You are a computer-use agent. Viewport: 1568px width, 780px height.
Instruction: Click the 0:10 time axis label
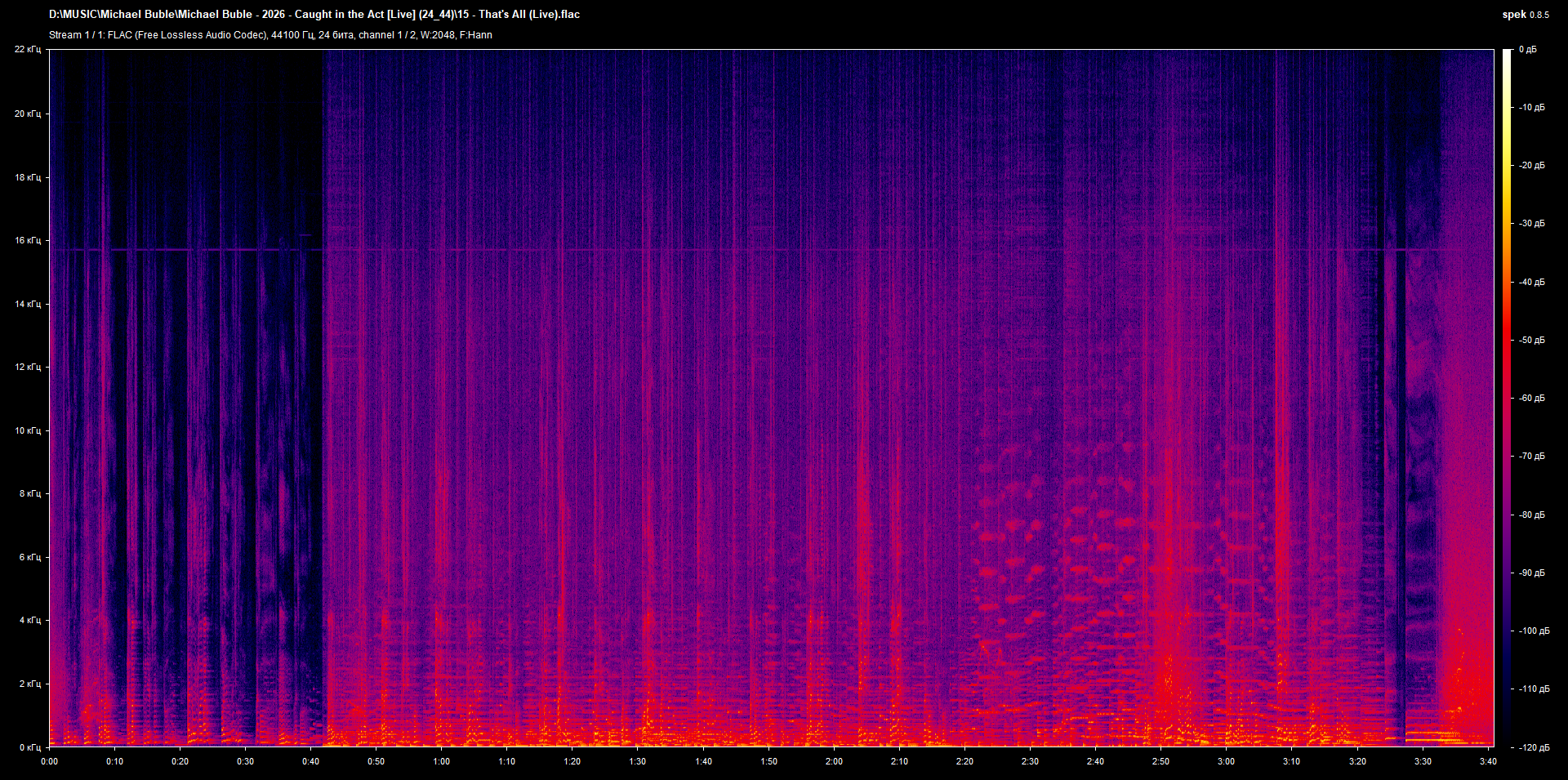coord(115,761)
